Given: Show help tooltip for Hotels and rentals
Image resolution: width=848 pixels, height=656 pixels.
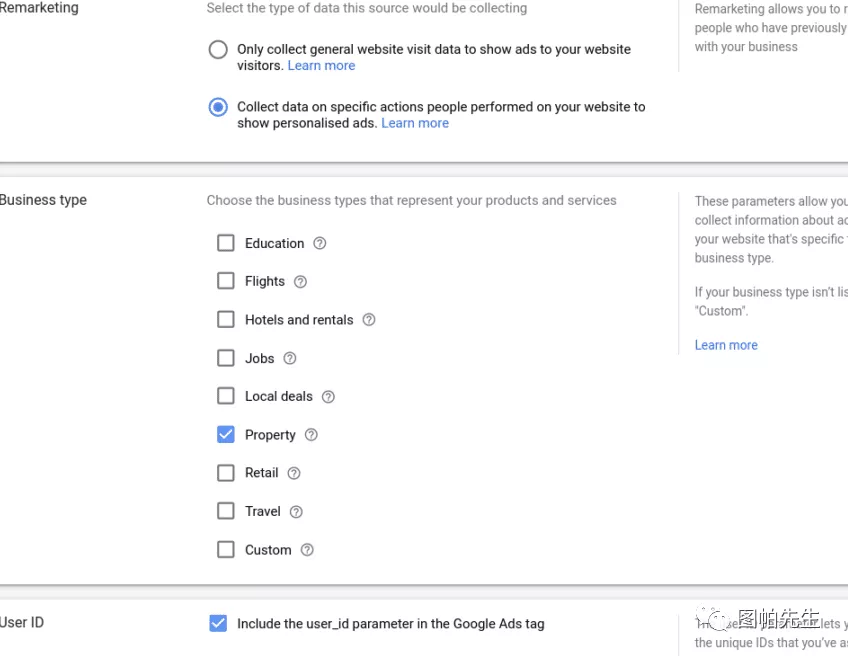Looking at the screenshot, I should click(x=369, y=320).
